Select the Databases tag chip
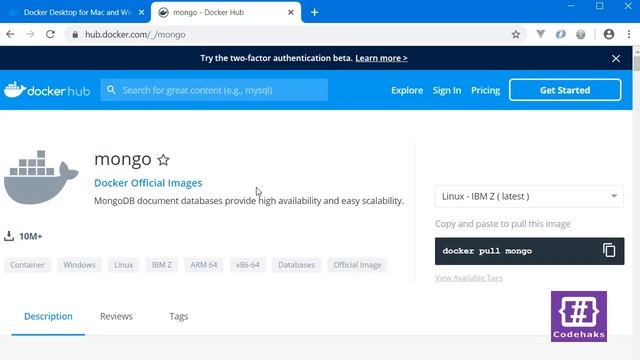Viewport: 640px width, 360px height. coord(296,265)
